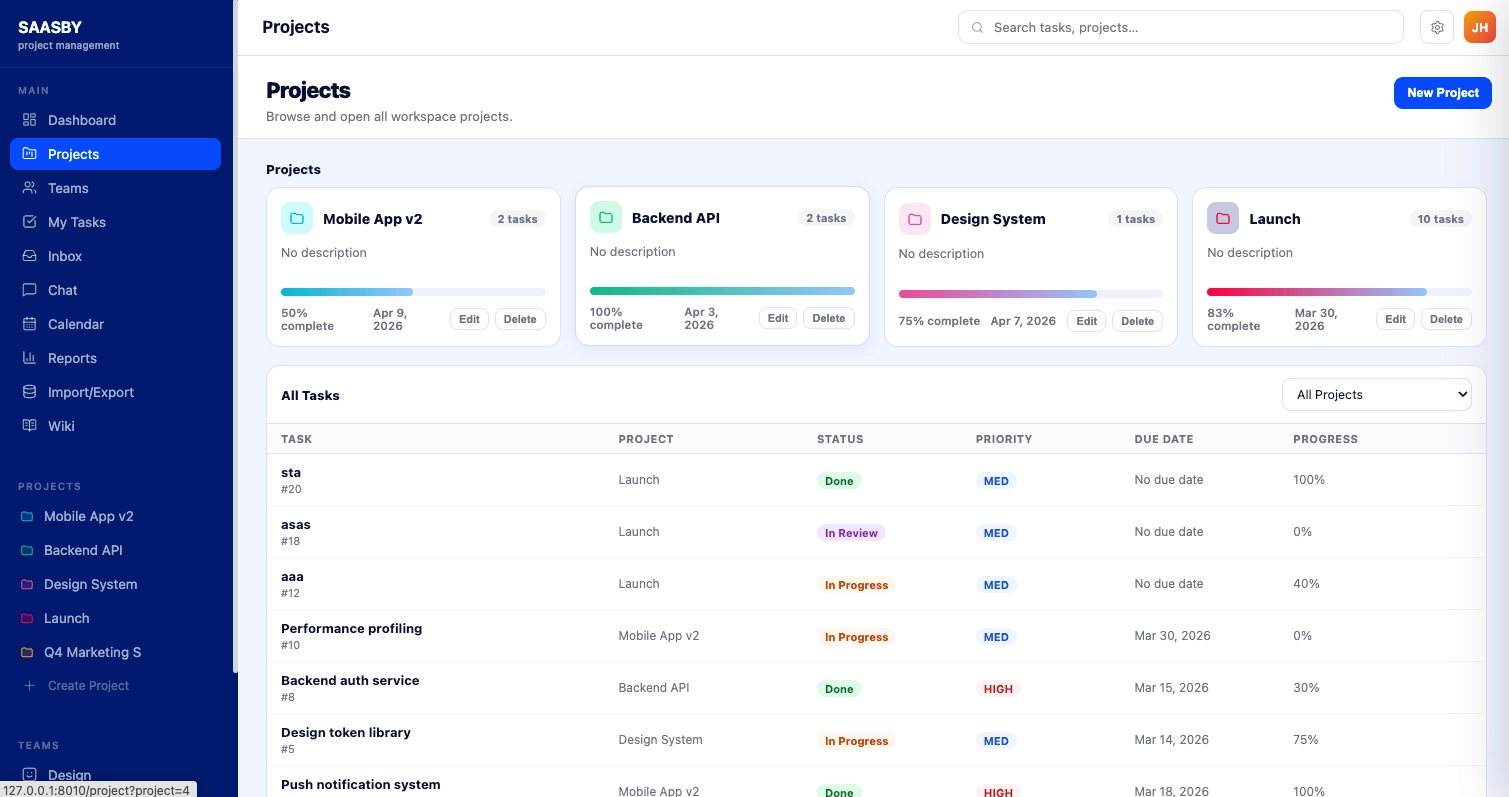The width and height of the screenshot is (1509, 797).
Task: Click the search tasks input field
Action: [1180, 27]
